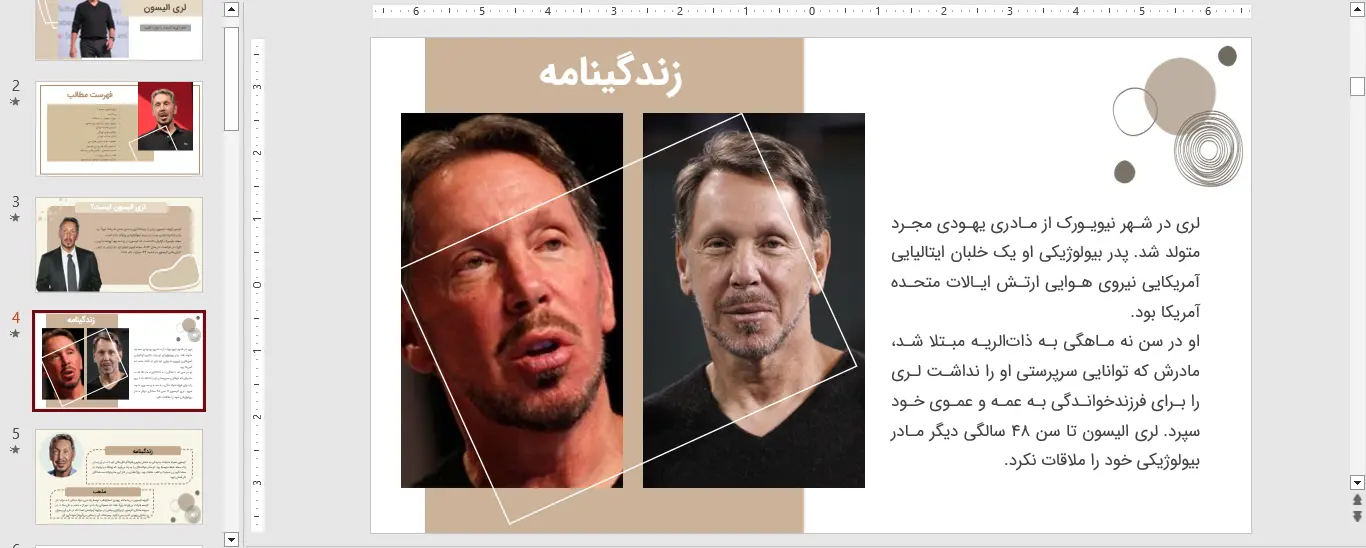
Task: Click the horizontal ruler above the slide
Action: point(812,12)
